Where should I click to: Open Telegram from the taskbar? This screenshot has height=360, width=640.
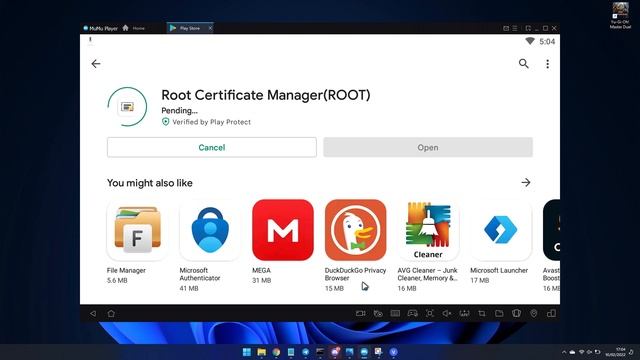coord(306,352)
